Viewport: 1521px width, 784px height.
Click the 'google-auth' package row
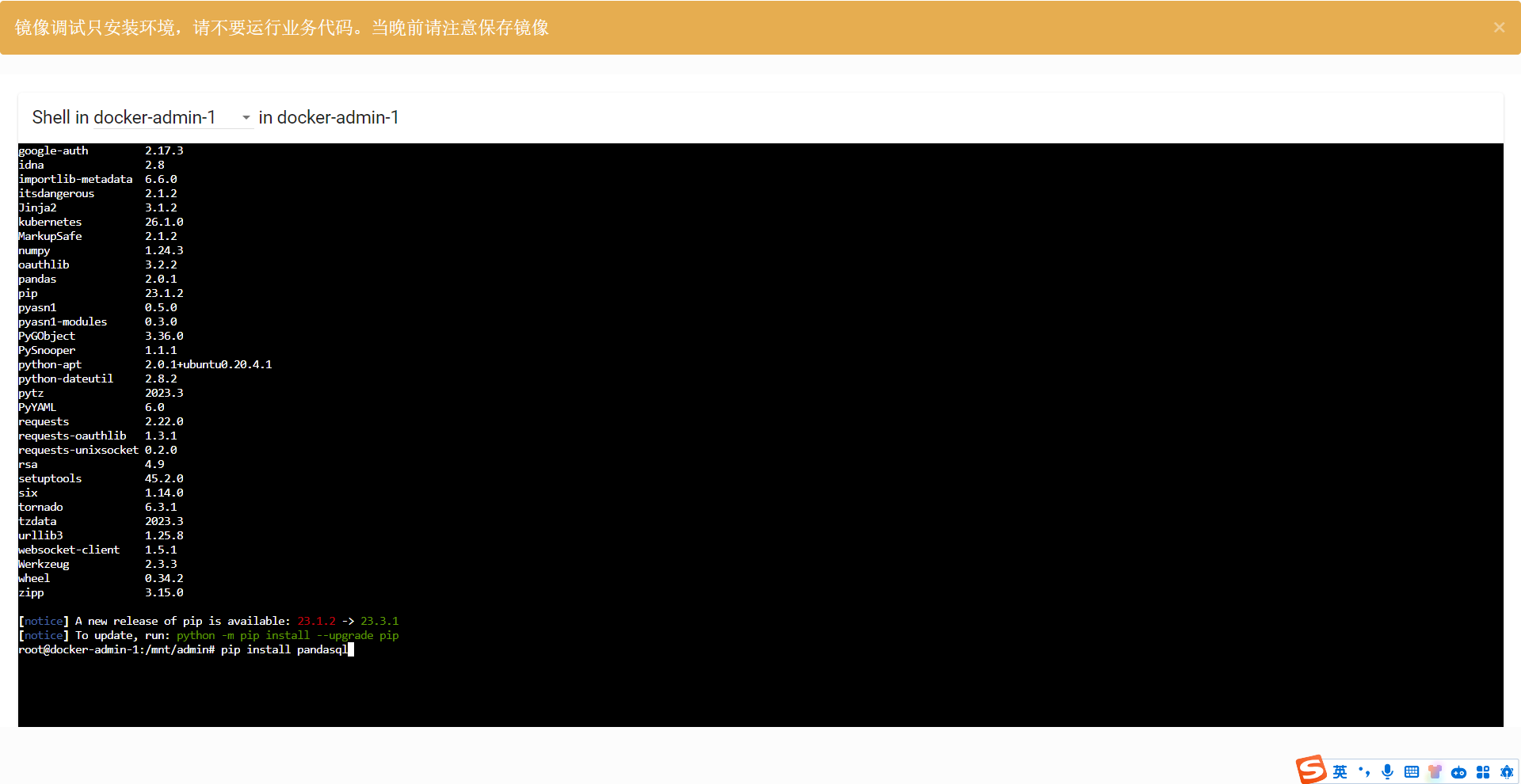(x=101, y=150)
